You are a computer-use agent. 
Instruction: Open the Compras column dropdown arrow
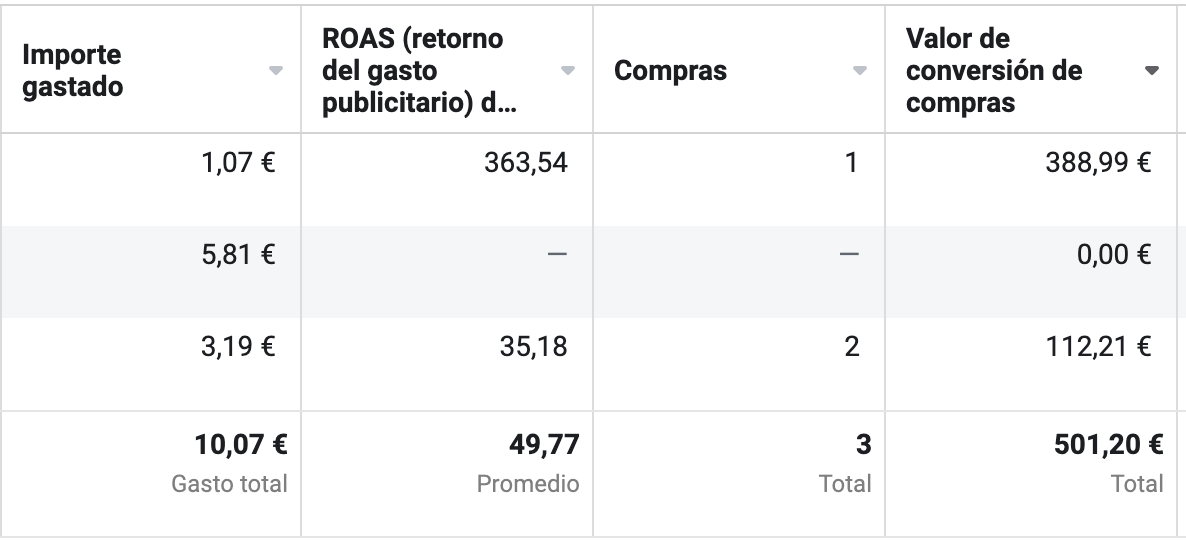click(859, 70)
